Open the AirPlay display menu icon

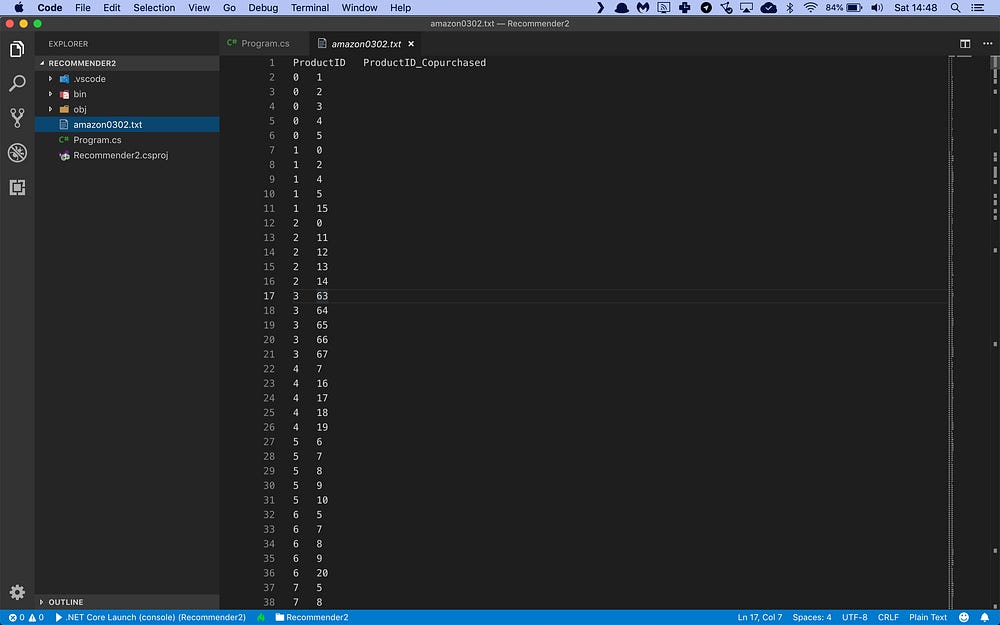click(x=746, y=8)
